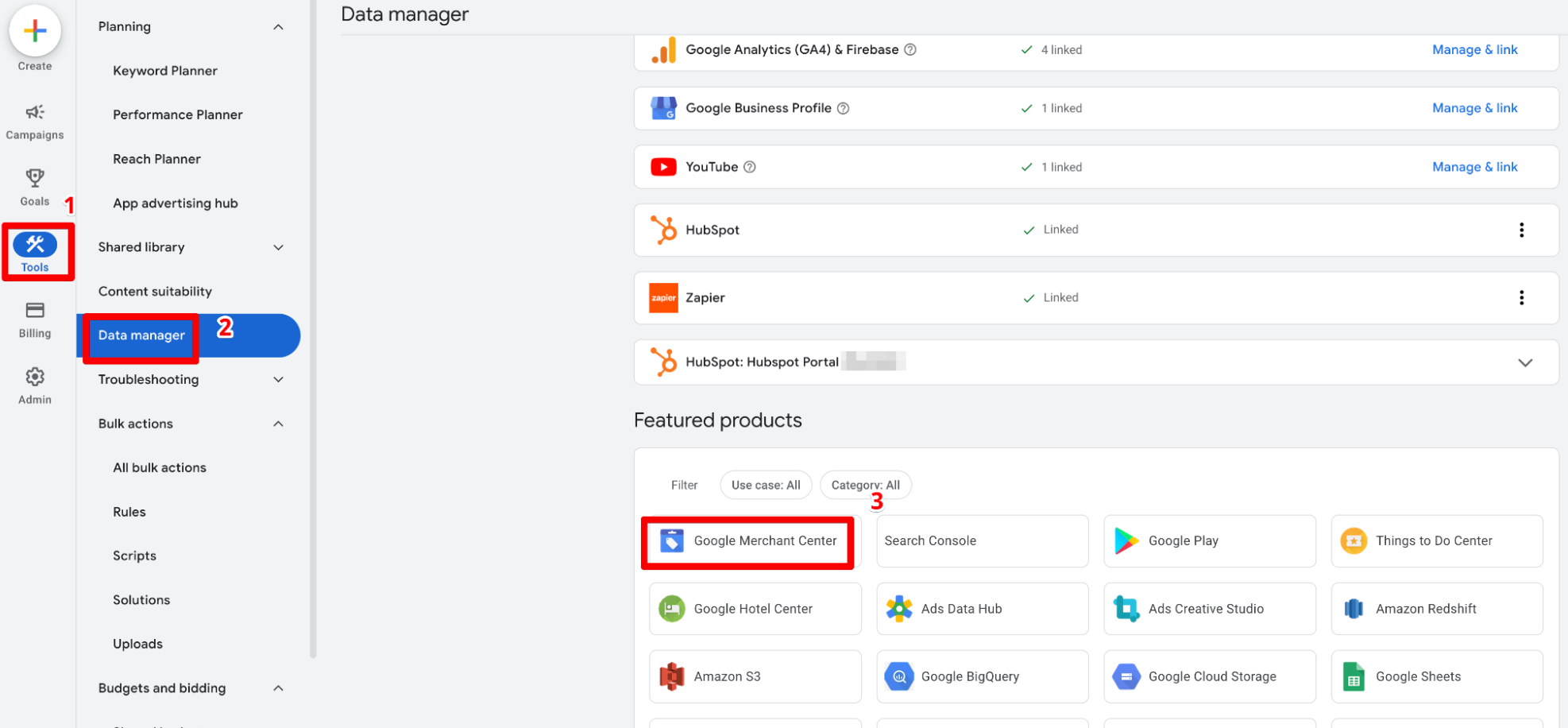
Task: Open Scripts
Action: click(135, 556)
